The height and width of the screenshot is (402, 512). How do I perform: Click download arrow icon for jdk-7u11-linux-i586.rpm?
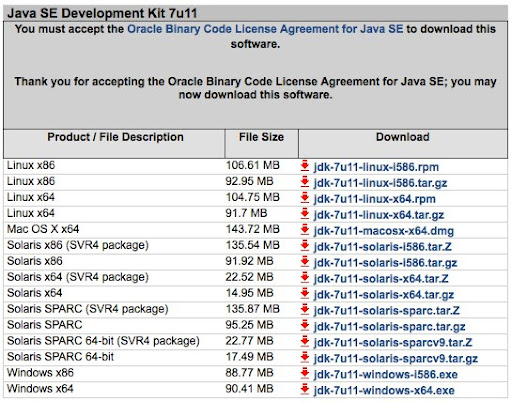click(x=305, y=166)
